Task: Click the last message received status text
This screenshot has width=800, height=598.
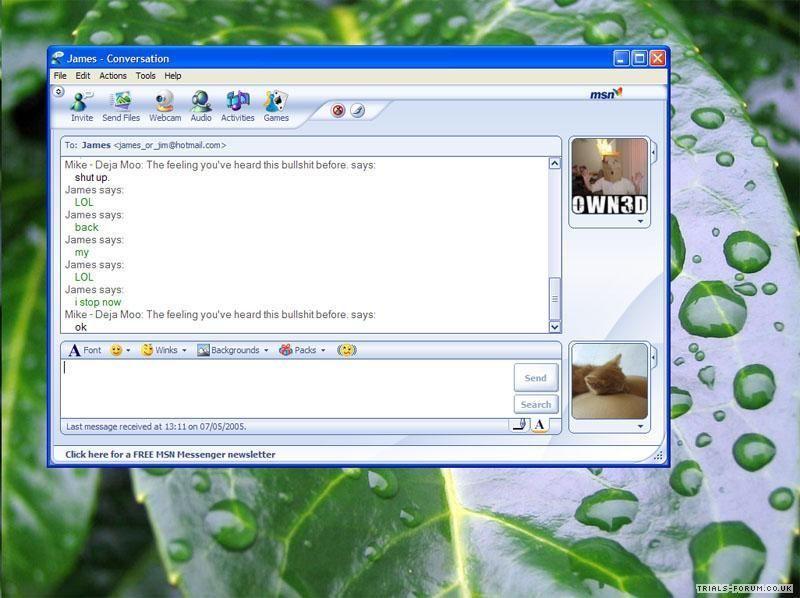Action: (156, 426)
